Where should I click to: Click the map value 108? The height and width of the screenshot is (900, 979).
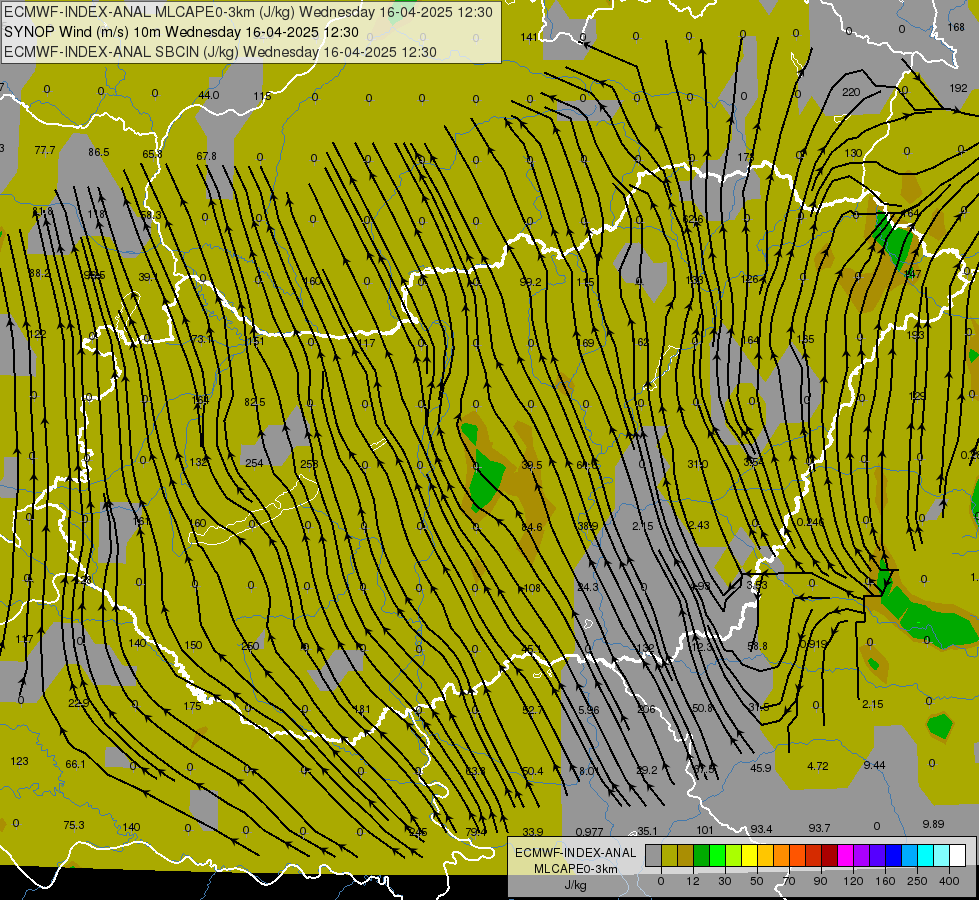click(x=532, y=588)
